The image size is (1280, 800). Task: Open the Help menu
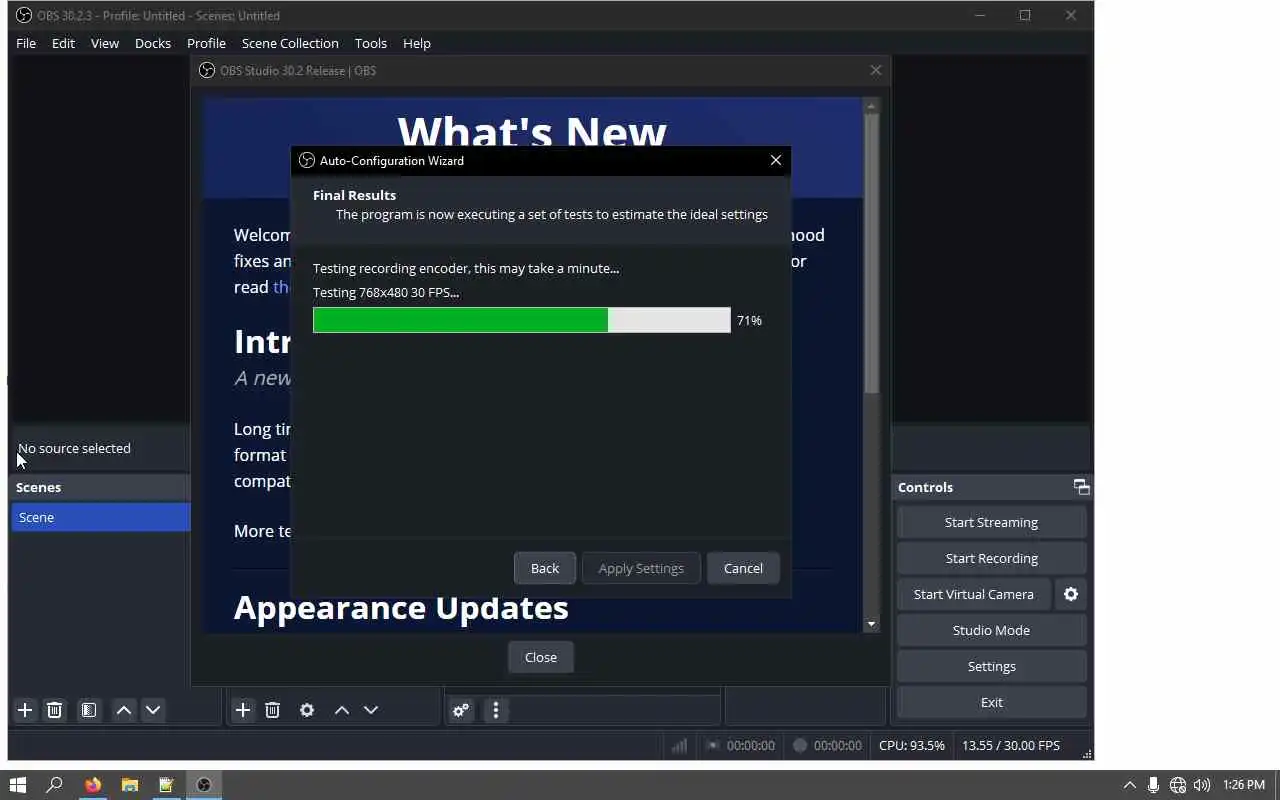[x=417, y=43]
